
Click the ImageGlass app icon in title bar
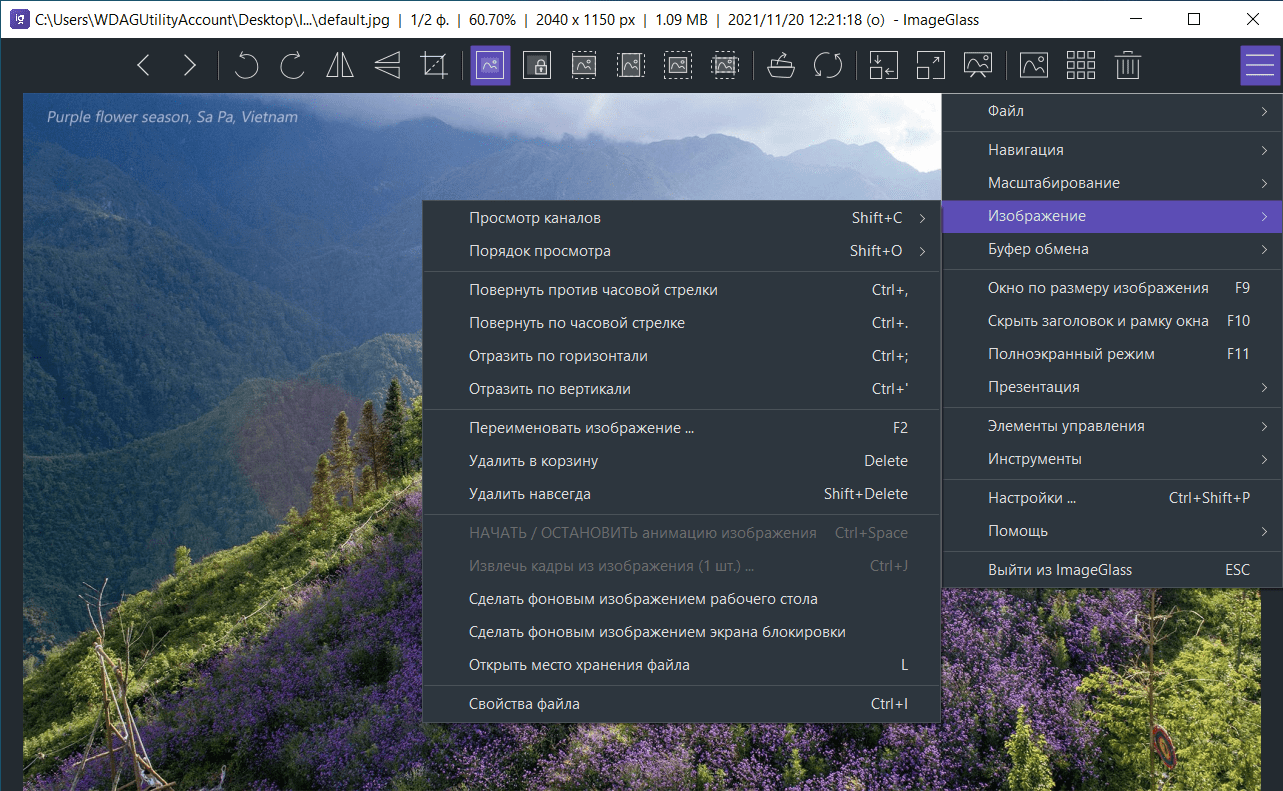[18, 19]
